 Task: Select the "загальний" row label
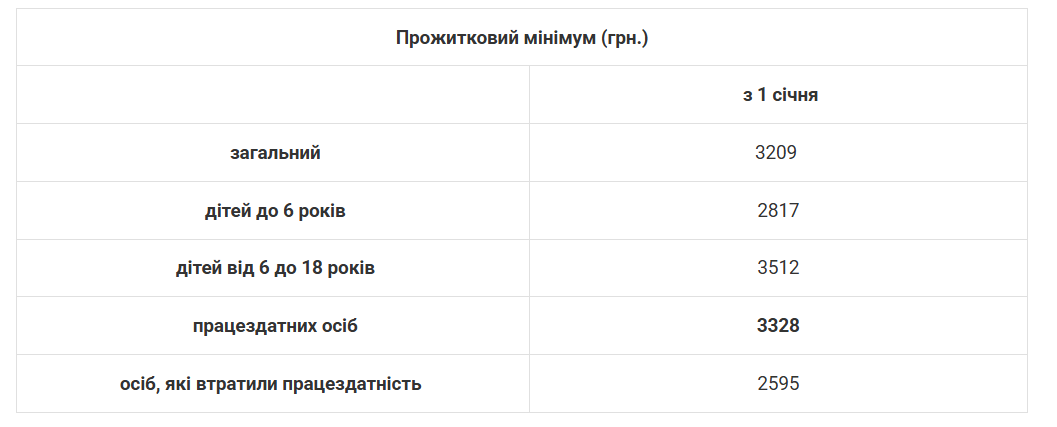coord(274,153)
